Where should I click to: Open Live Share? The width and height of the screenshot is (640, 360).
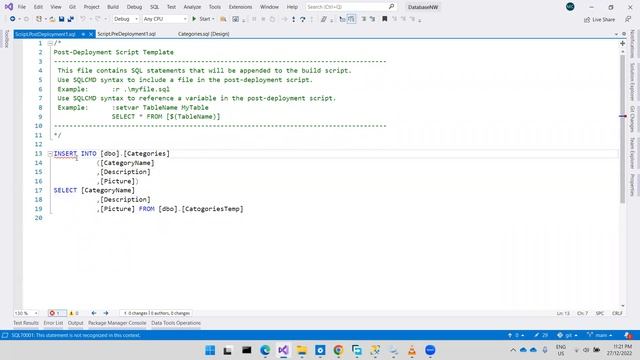pyautogui.click(x=599, y=19)
